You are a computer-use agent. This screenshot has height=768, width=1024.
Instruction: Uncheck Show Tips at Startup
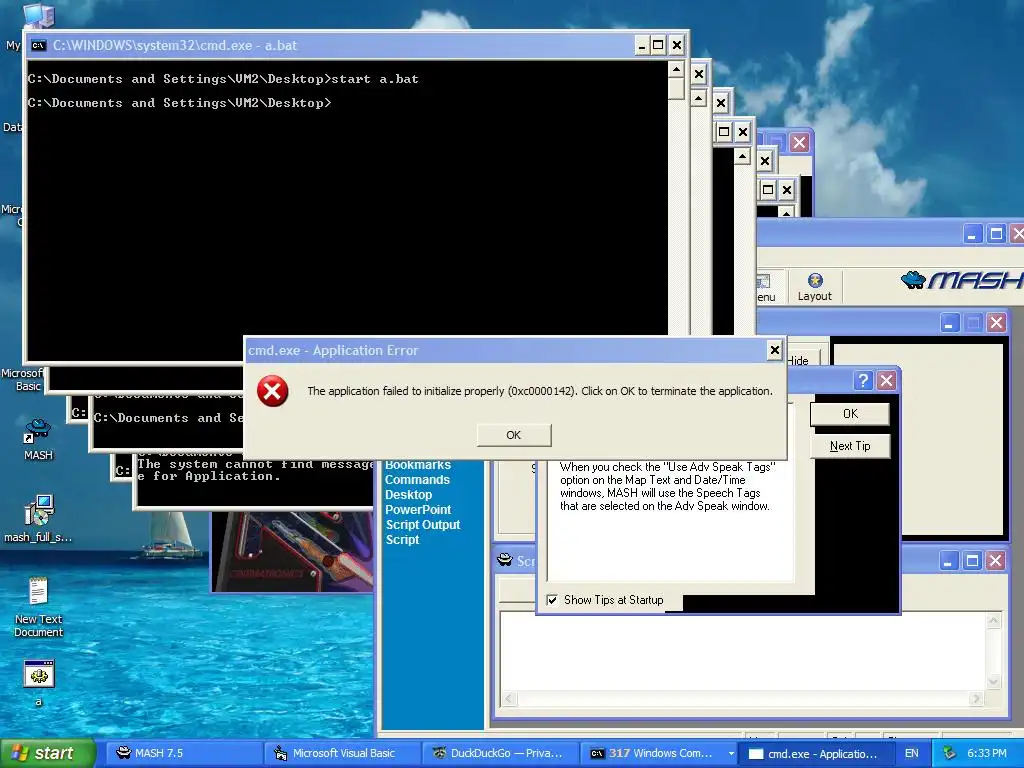[552, 600]
